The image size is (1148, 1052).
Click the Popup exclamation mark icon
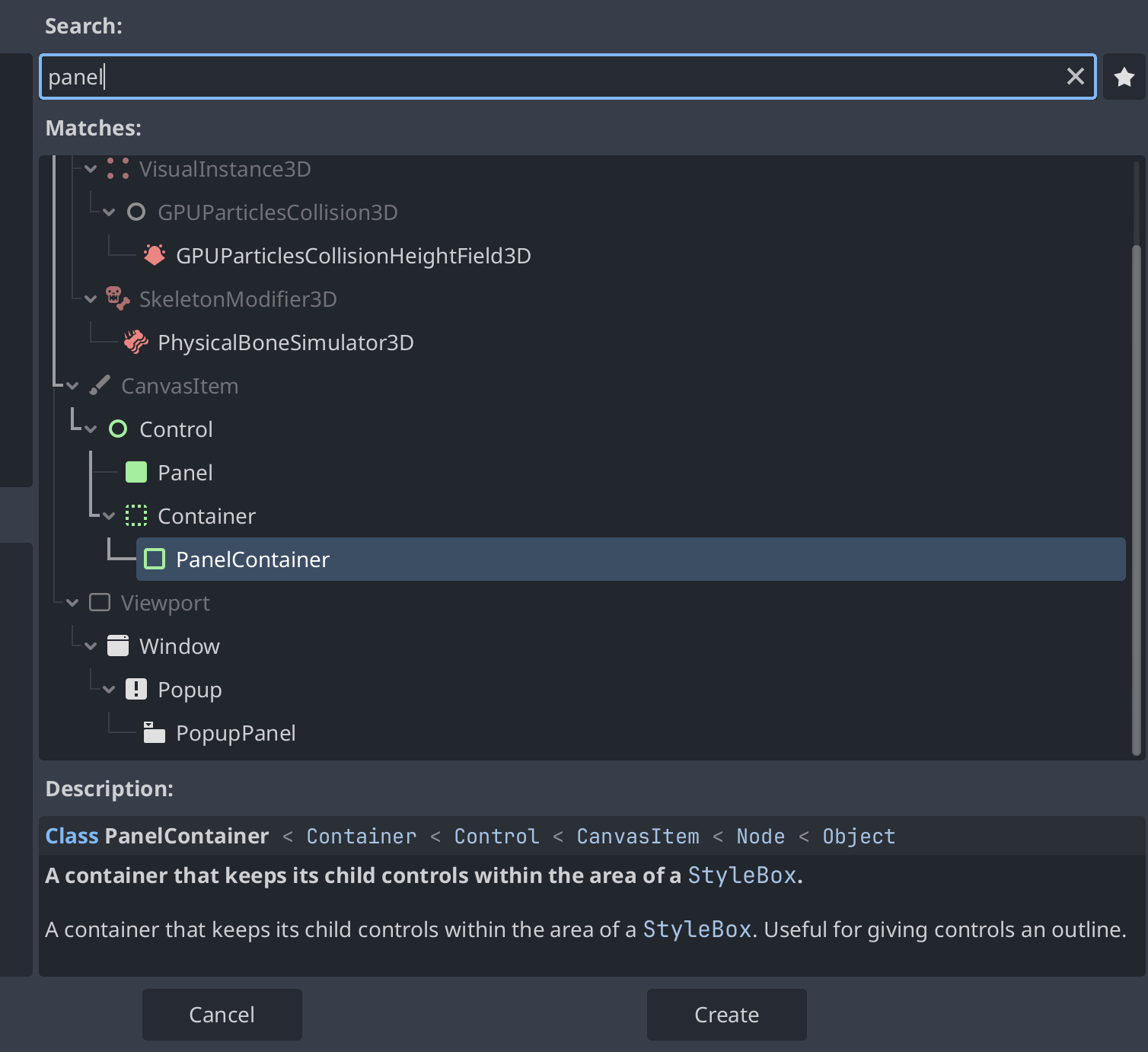click(x=136, y=689)
